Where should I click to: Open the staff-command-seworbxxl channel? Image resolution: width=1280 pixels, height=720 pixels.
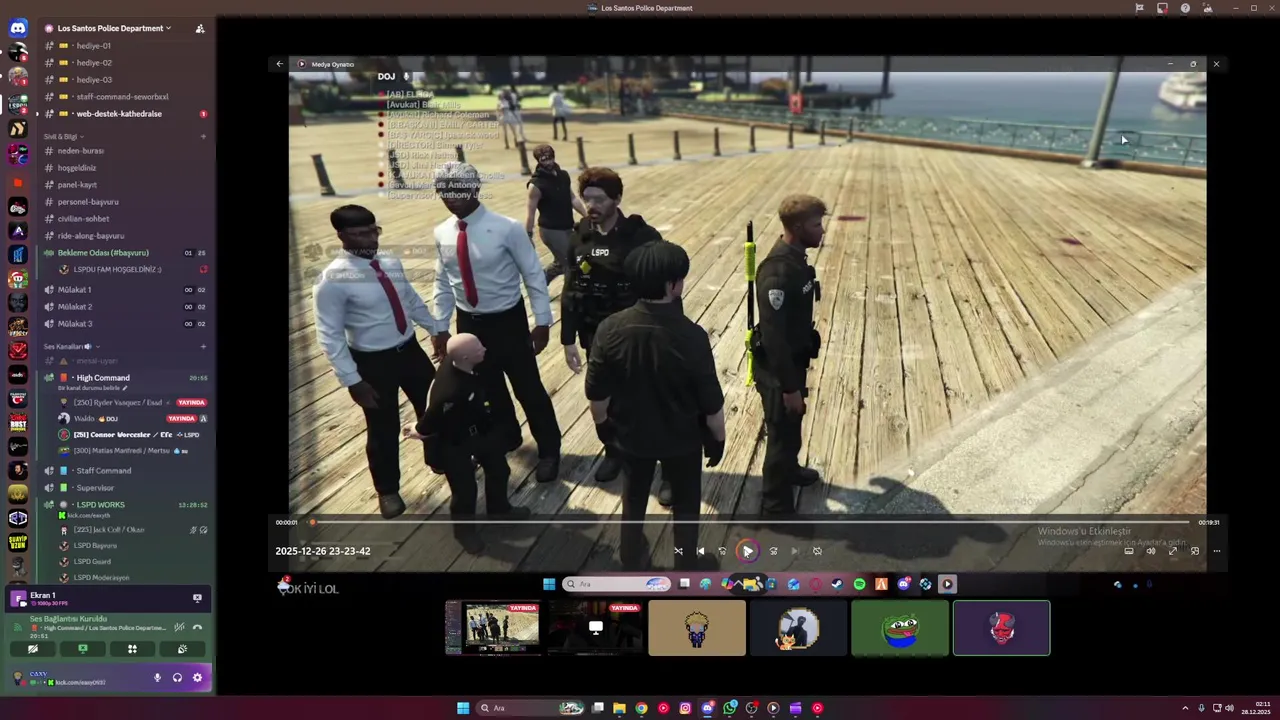point(124,97)
